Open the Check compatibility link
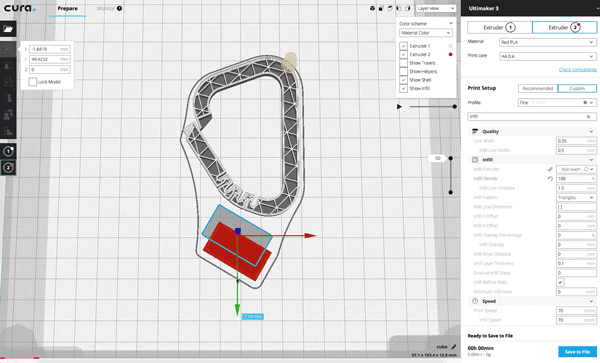 [577, 70]
